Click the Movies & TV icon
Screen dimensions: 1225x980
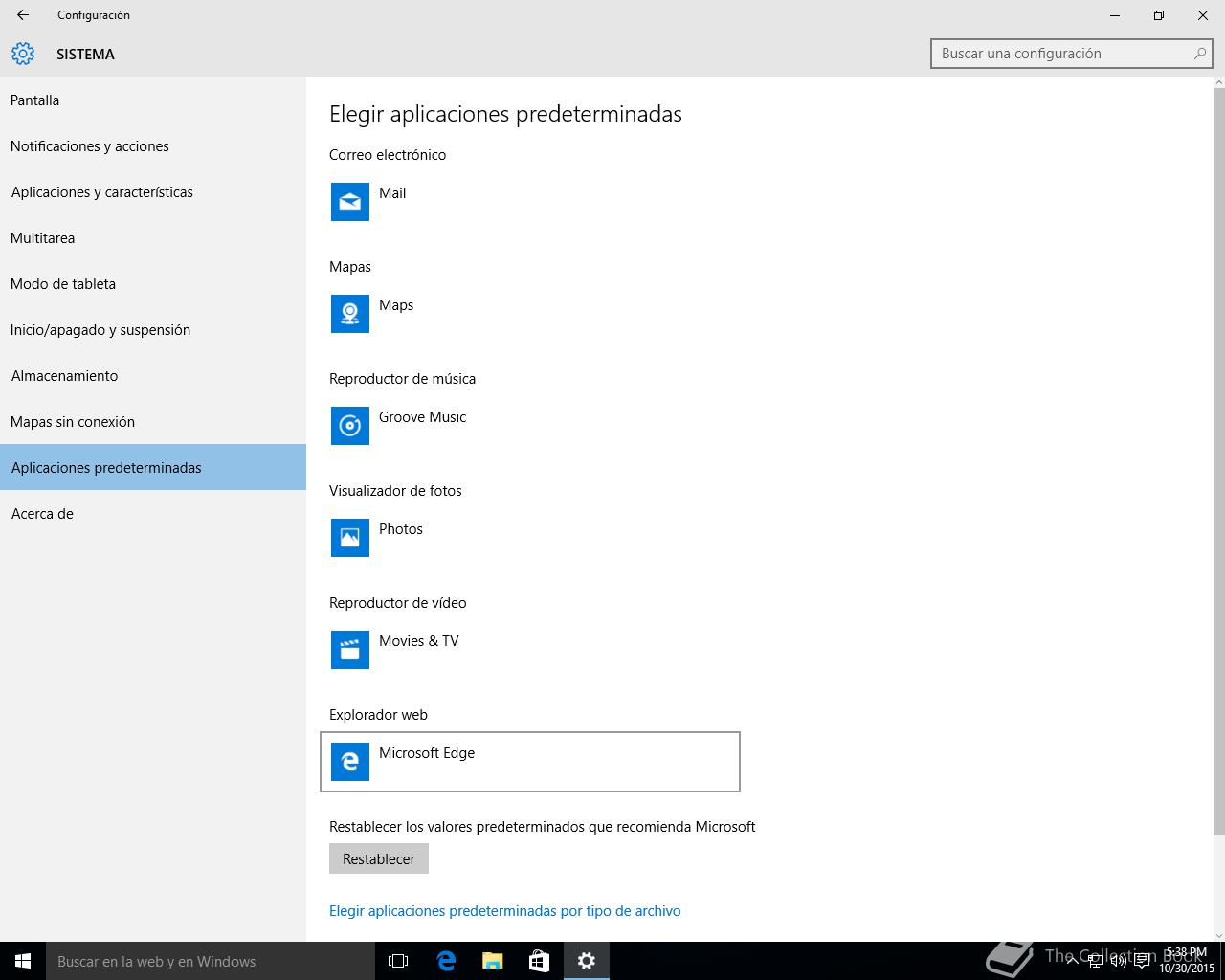tap(350, 650)
